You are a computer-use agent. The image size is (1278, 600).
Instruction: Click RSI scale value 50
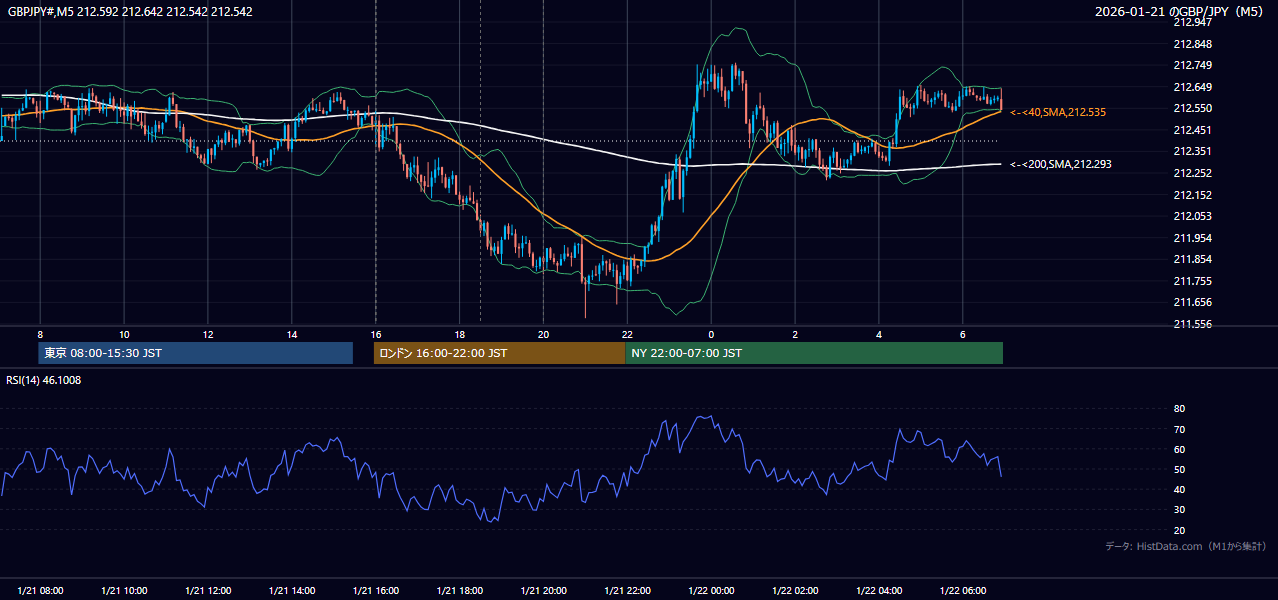[x=1179, y=469]
